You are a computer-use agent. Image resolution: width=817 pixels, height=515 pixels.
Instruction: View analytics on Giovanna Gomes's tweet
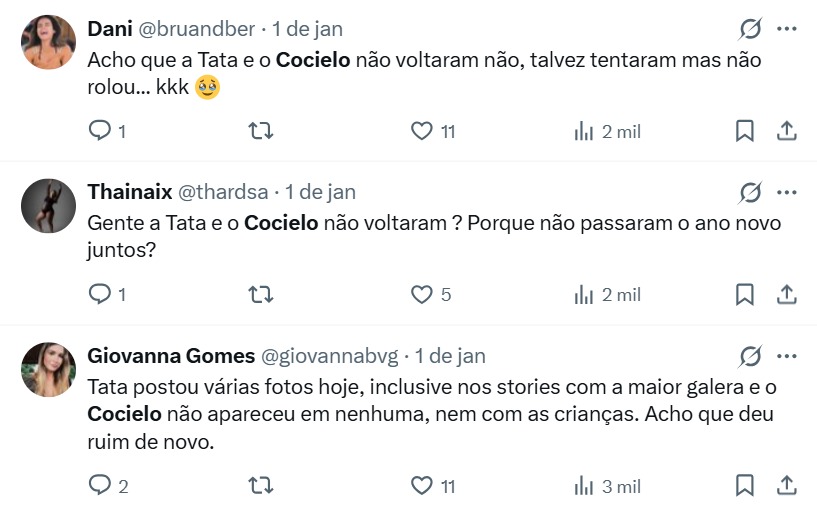coord(585,486)
